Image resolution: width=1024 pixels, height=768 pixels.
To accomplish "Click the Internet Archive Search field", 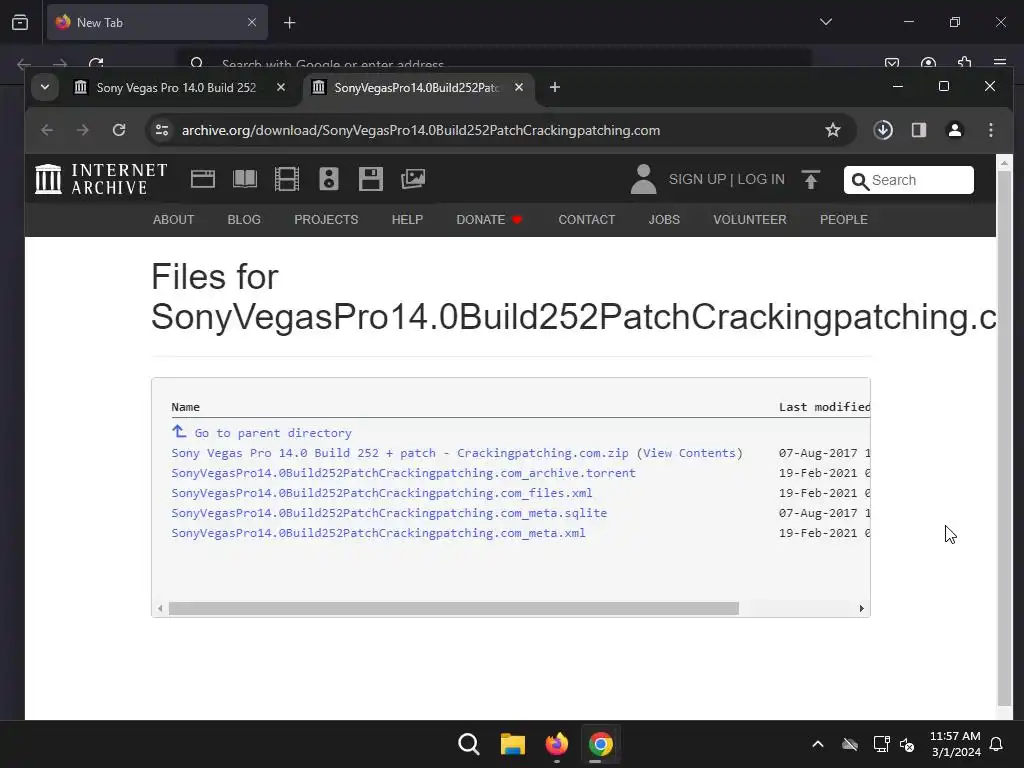I will pyautogui.click(x=908, y=180).
